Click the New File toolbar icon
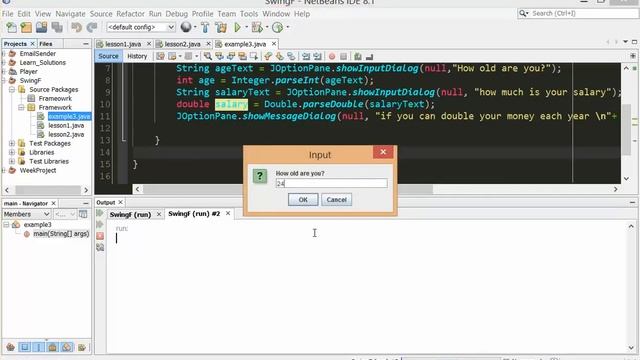Screen dimensions: 640x360 11,27
